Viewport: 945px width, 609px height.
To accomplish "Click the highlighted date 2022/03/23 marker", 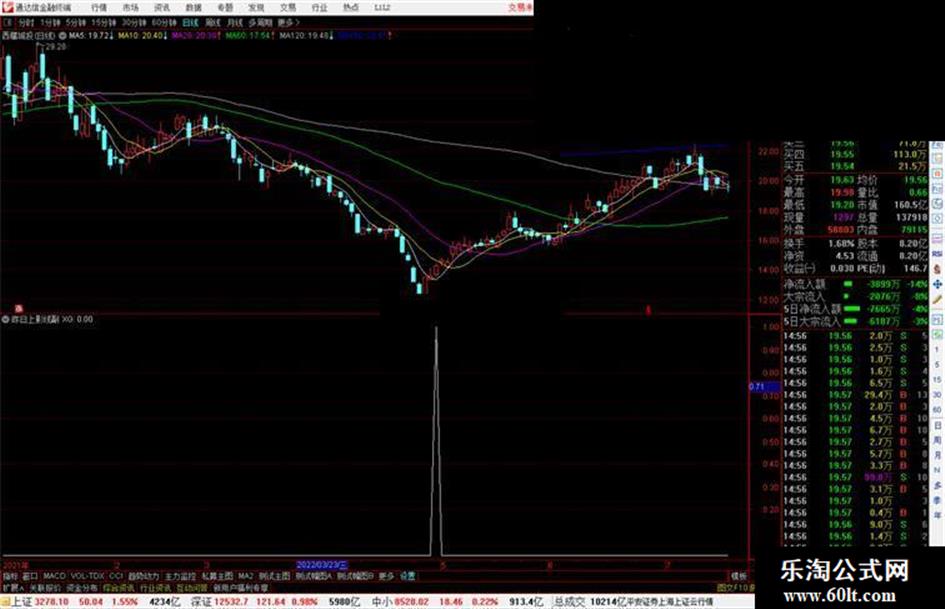I will pyautogui.click(x=322, y=565).
